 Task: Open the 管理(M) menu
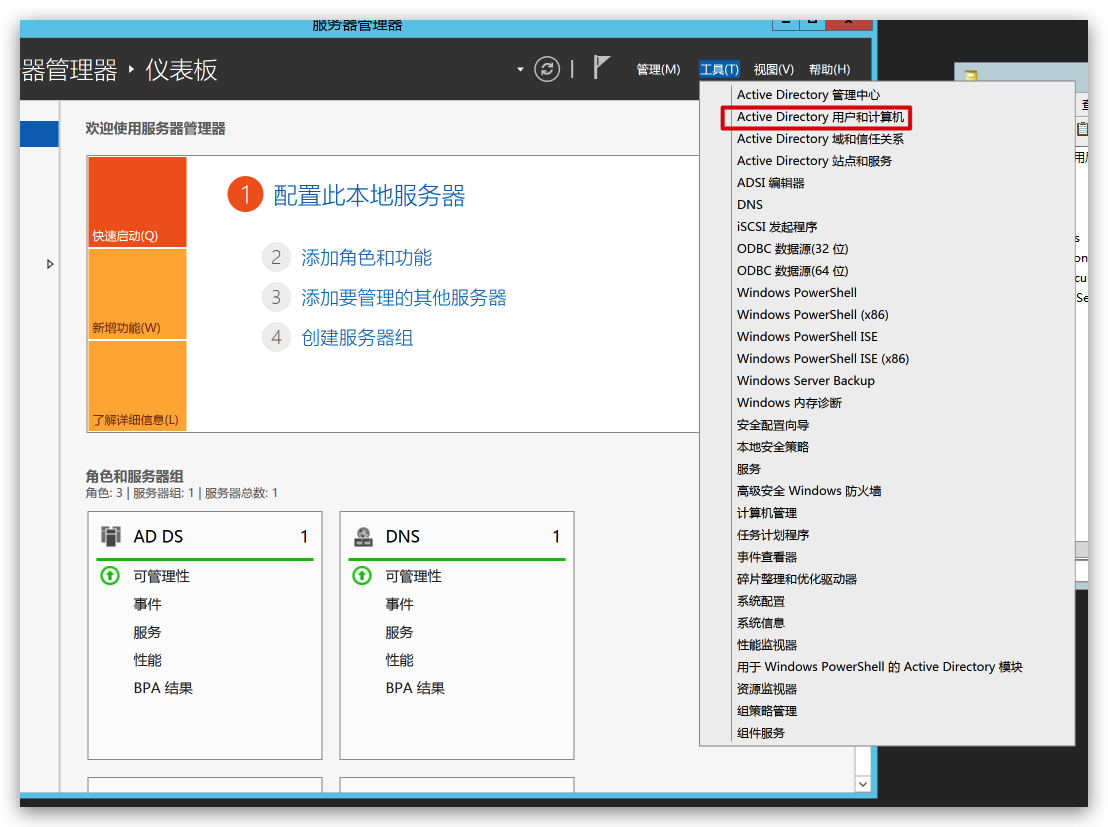658,69
